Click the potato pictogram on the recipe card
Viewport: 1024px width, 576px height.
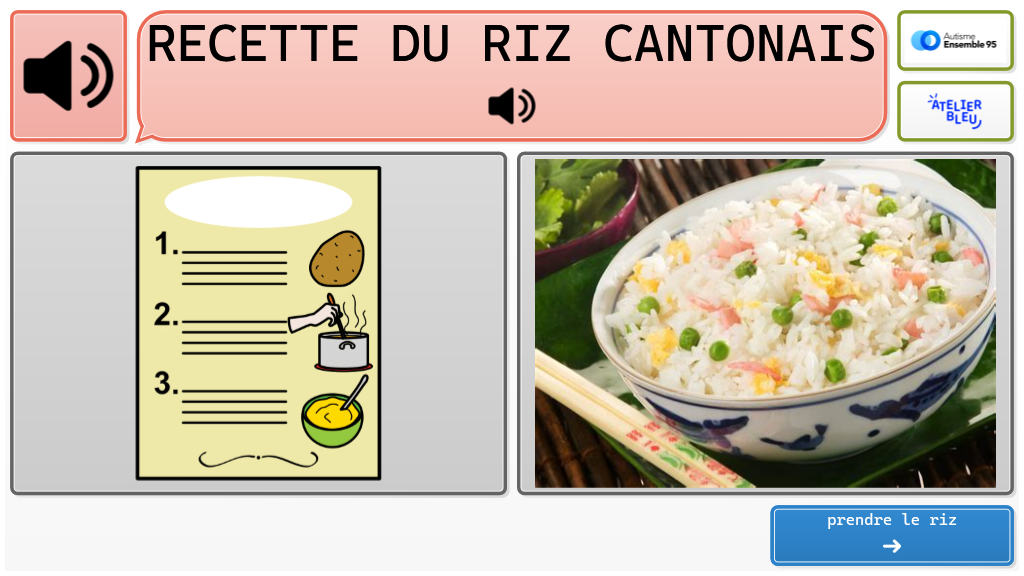click(337, 259)
